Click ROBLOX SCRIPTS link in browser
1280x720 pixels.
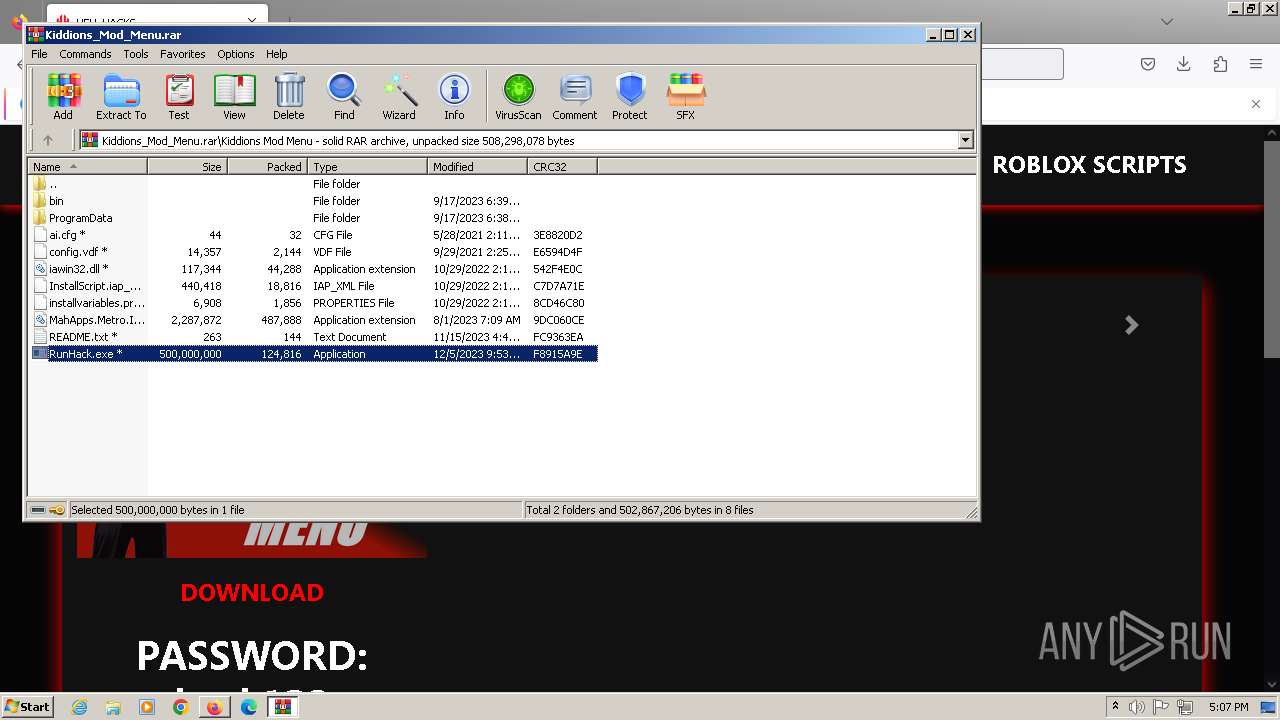pos(1089,165)
